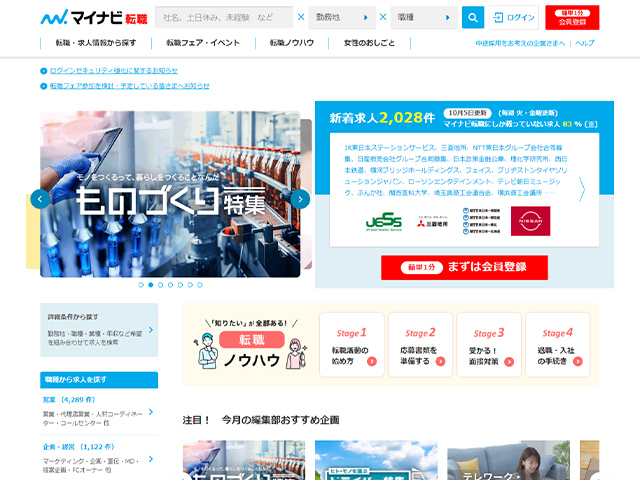Click arrow icon on Stage 3 card
Image resolution: width=640 pixels, height=480 pixels.
click(x=509, y=362)
